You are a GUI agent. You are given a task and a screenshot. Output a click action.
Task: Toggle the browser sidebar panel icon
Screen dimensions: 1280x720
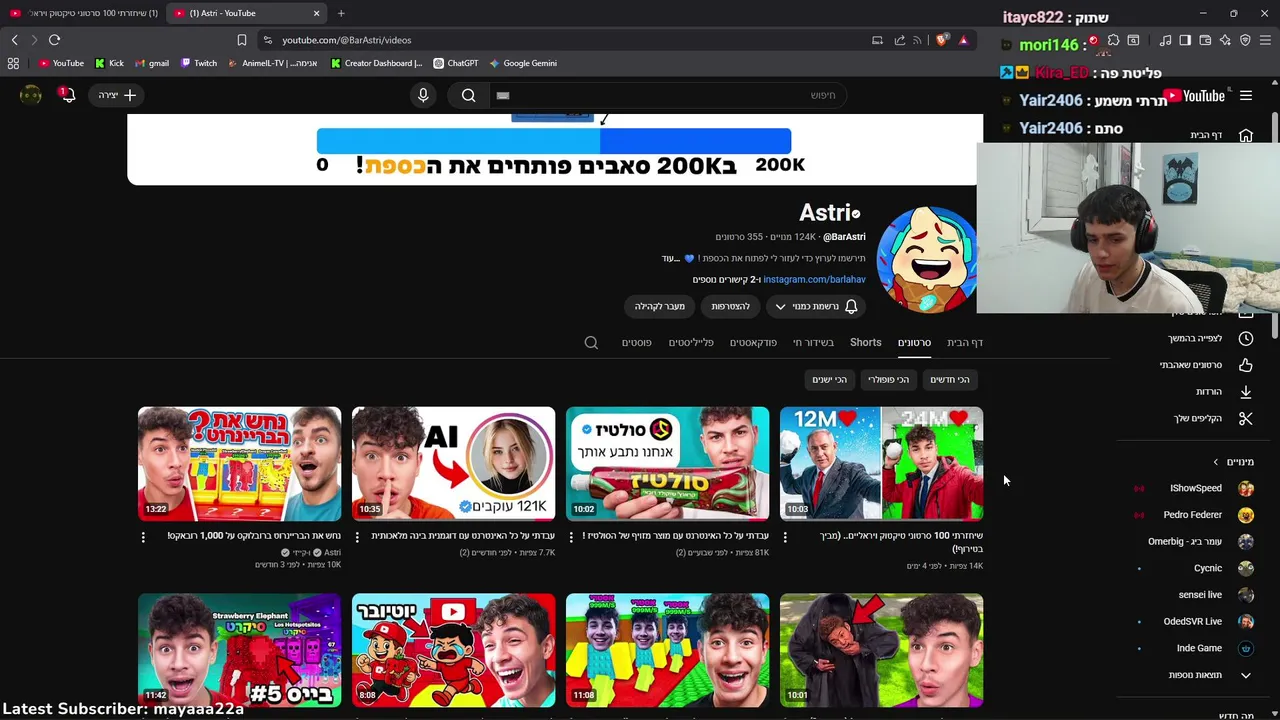(x=1185, y=40)
